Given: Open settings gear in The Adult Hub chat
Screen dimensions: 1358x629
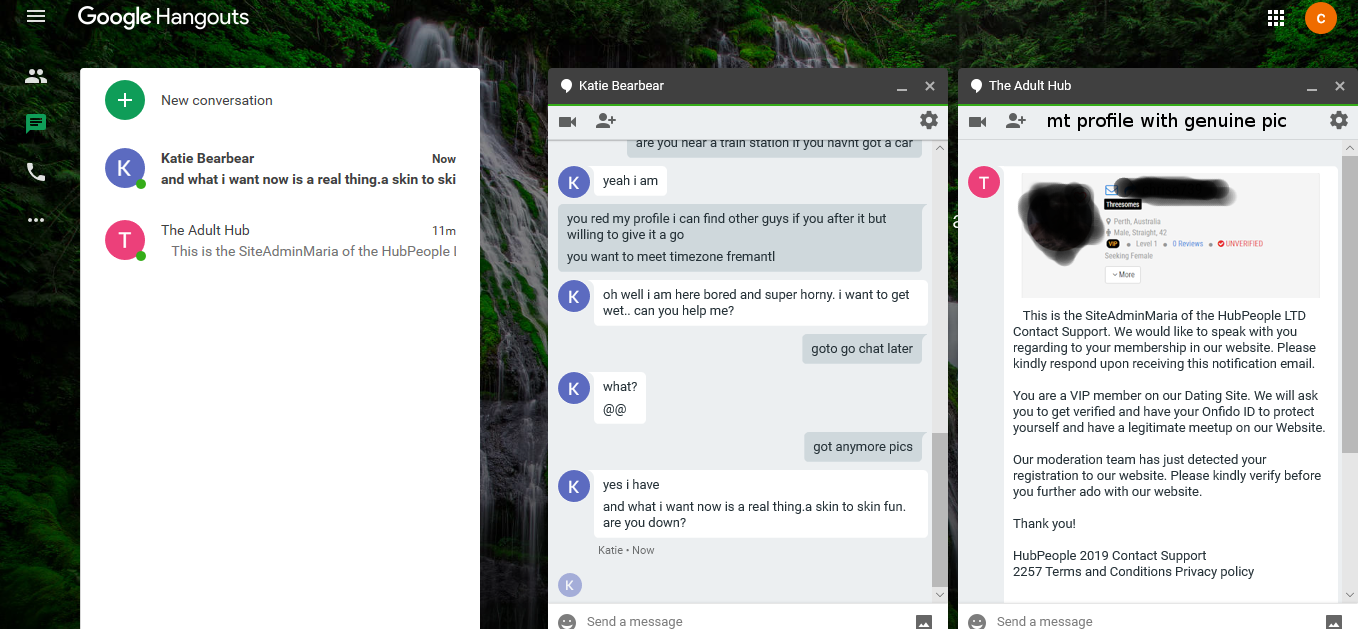Looking at the screenshot, I should pyautogui.click(x=1339, y=121).
